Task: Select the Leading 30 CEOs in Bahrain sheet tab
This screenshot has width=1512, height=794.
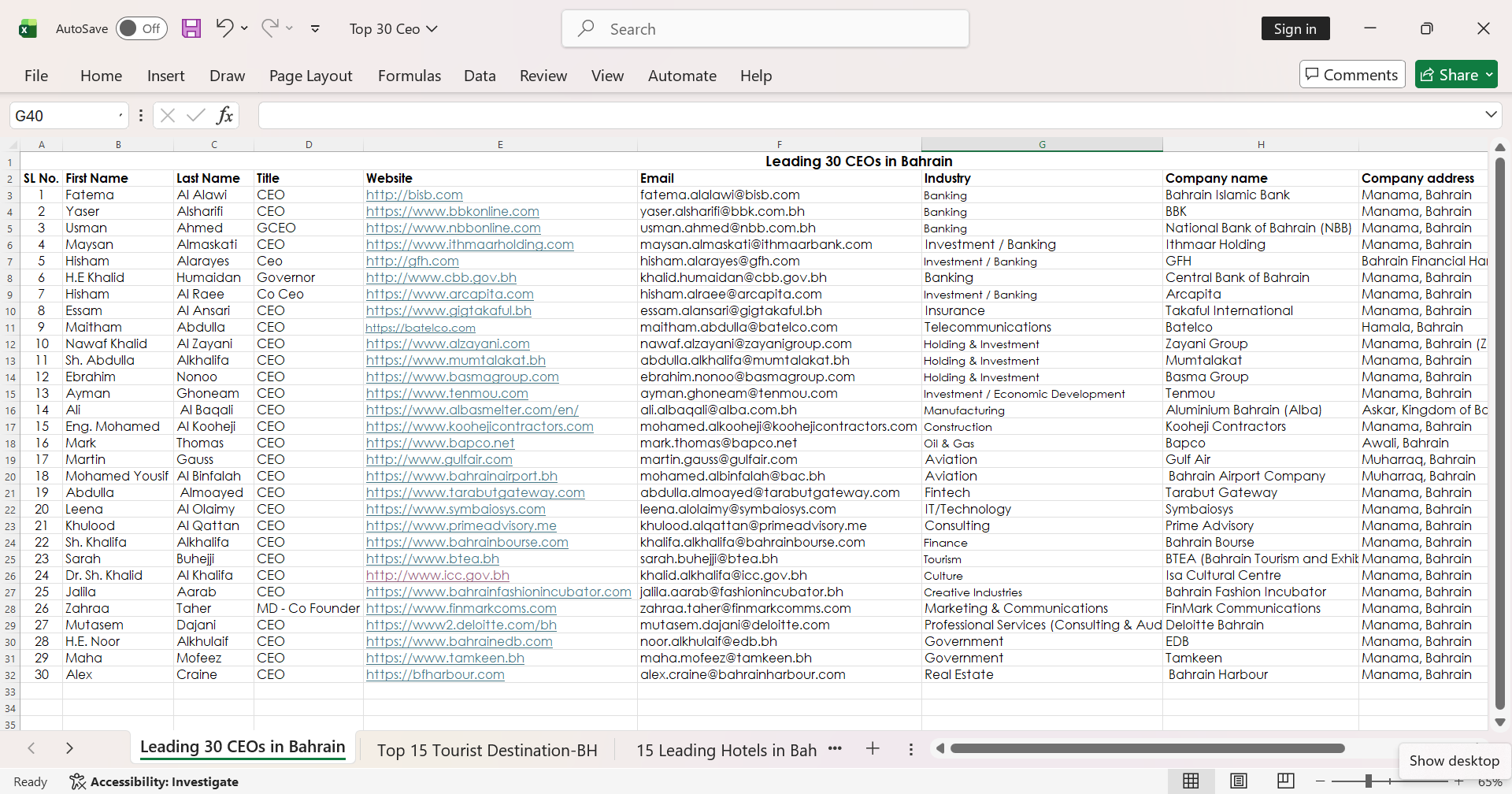Action: (243, 748)
